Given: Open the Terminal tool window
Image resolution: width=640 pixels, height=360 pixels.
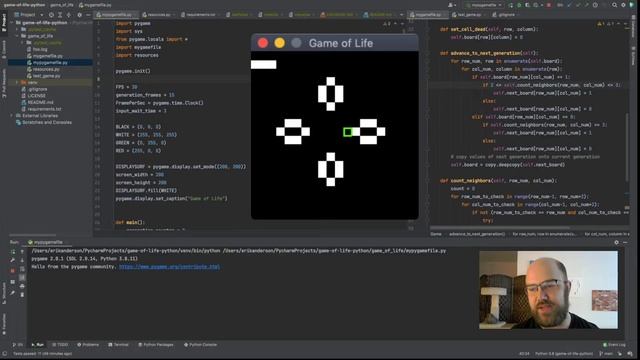Looking at the screenshot, I should click(118, 345).
